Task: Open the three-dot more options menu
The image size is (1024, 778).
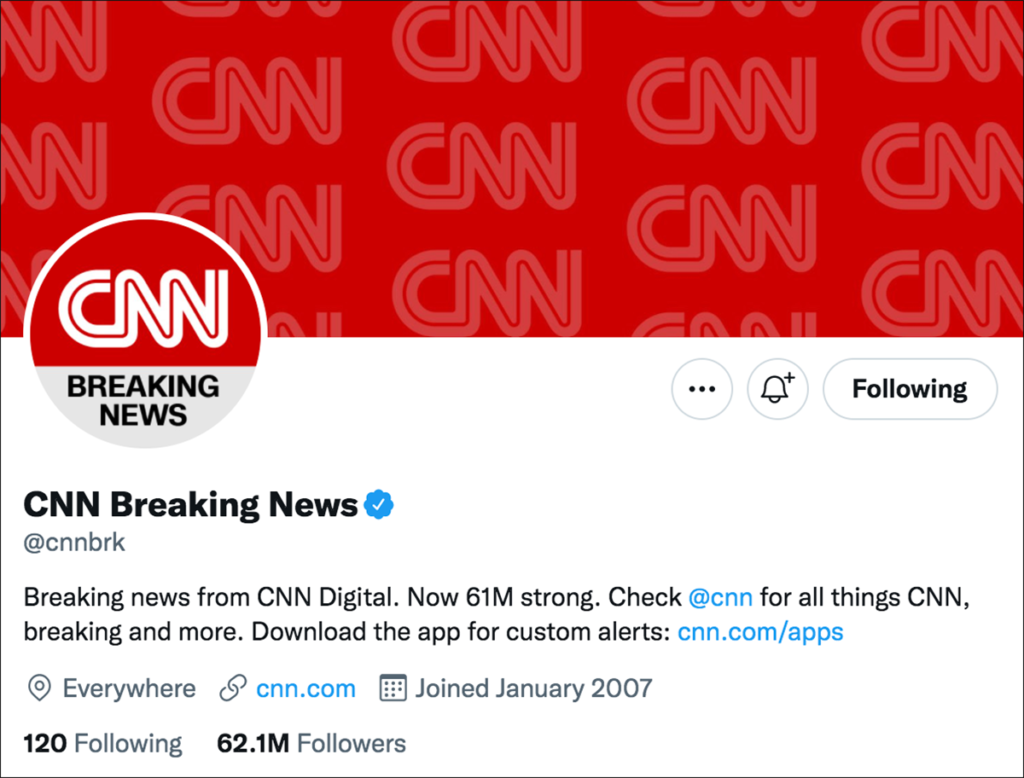Action: pos(702,389)
